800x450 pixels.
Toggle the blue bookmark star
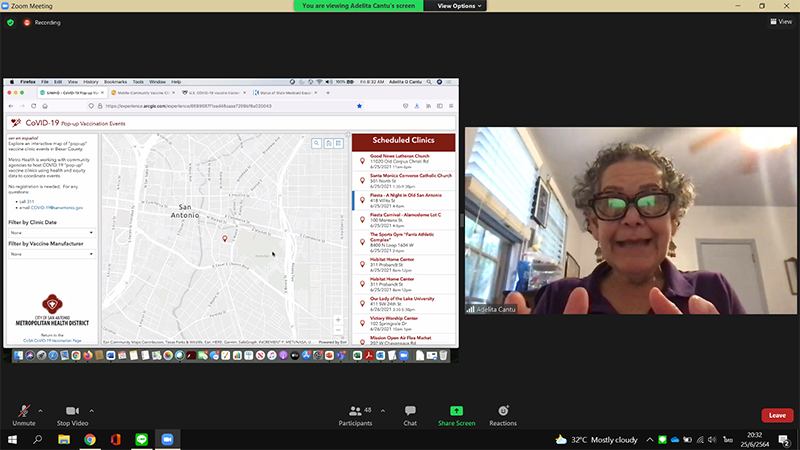coord(359,106)
